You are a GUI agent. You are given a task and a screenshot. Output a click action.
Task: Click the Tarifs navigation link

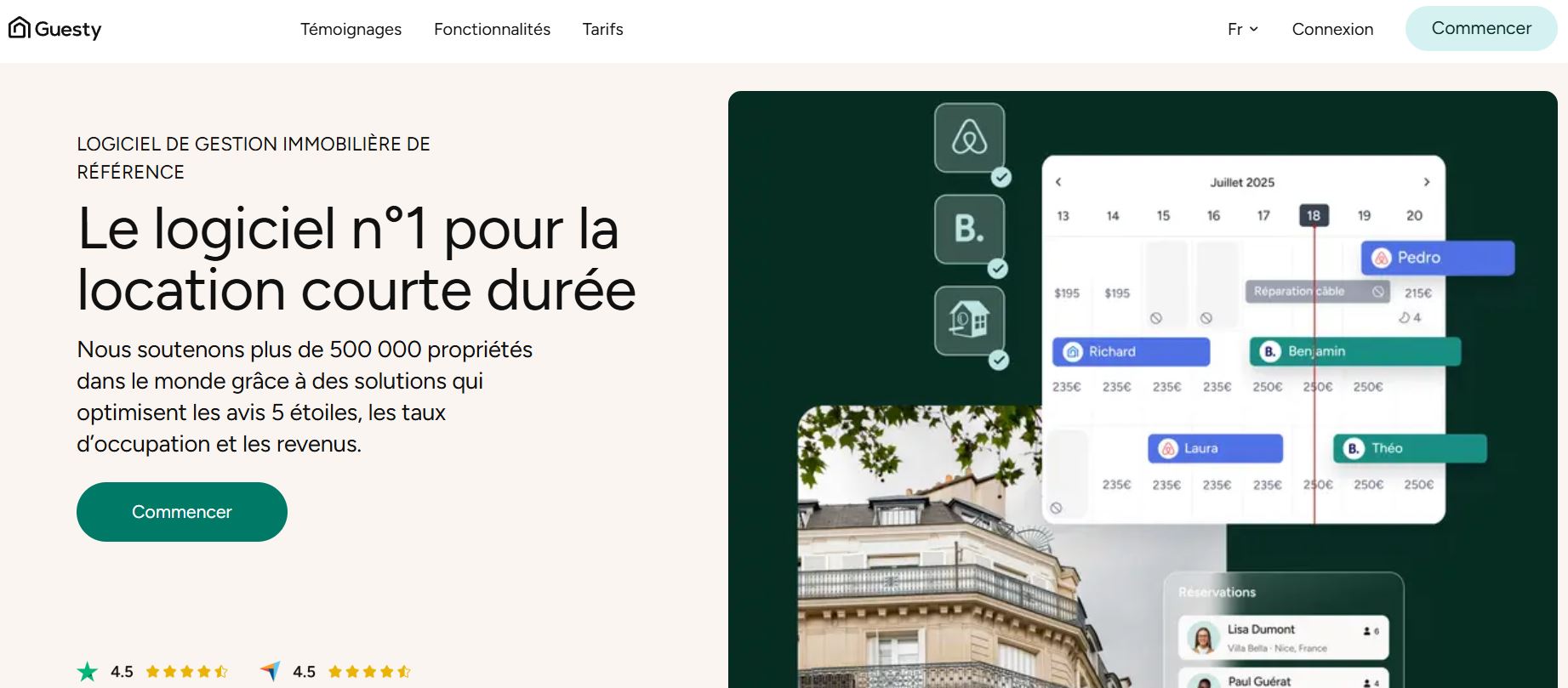point(602,29)
